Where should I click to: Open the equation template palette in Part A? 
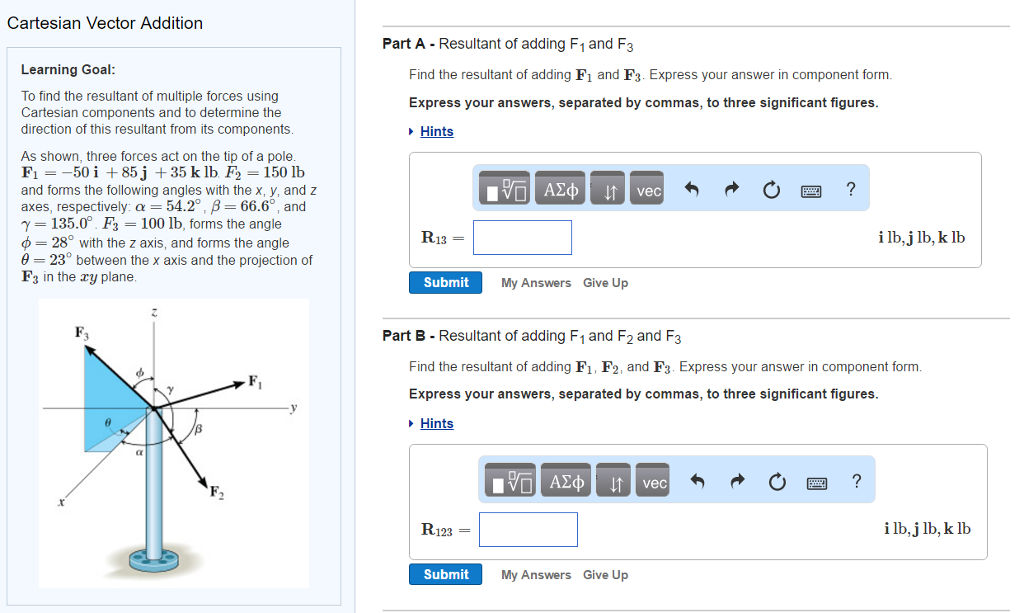point(504,188)
